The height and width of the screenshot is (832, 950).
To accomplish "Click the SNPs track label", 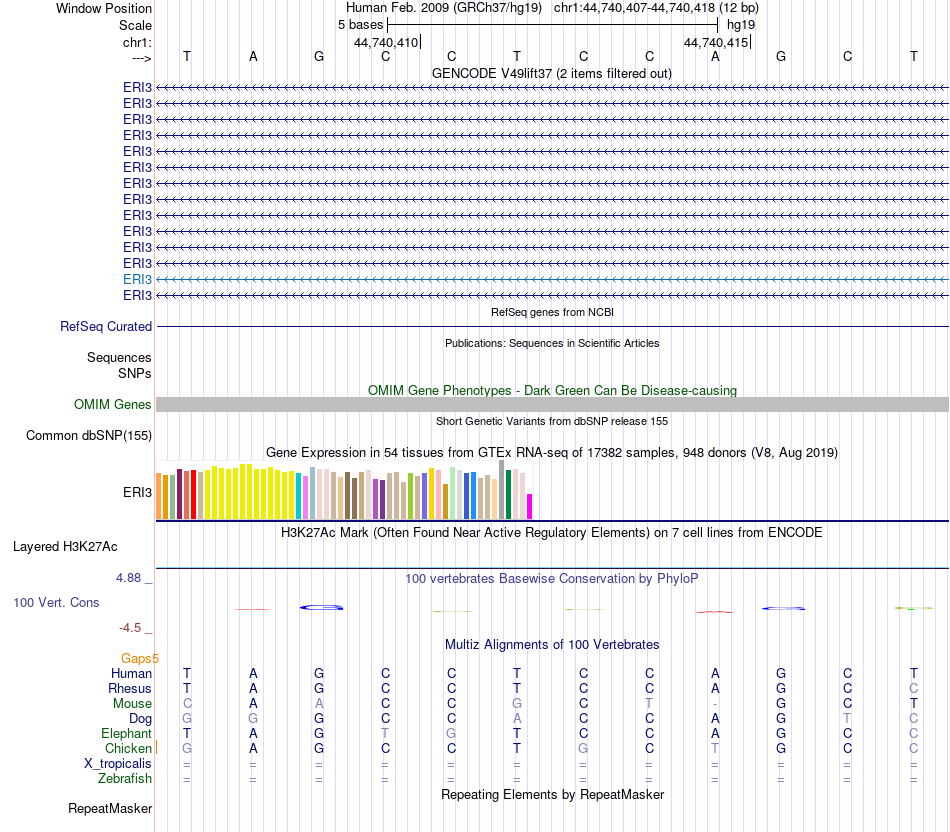I will tap(135, 373).
